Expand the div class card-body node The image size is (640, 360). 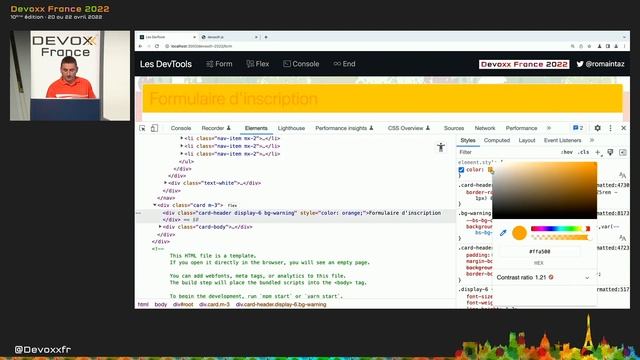pos(160,227)
